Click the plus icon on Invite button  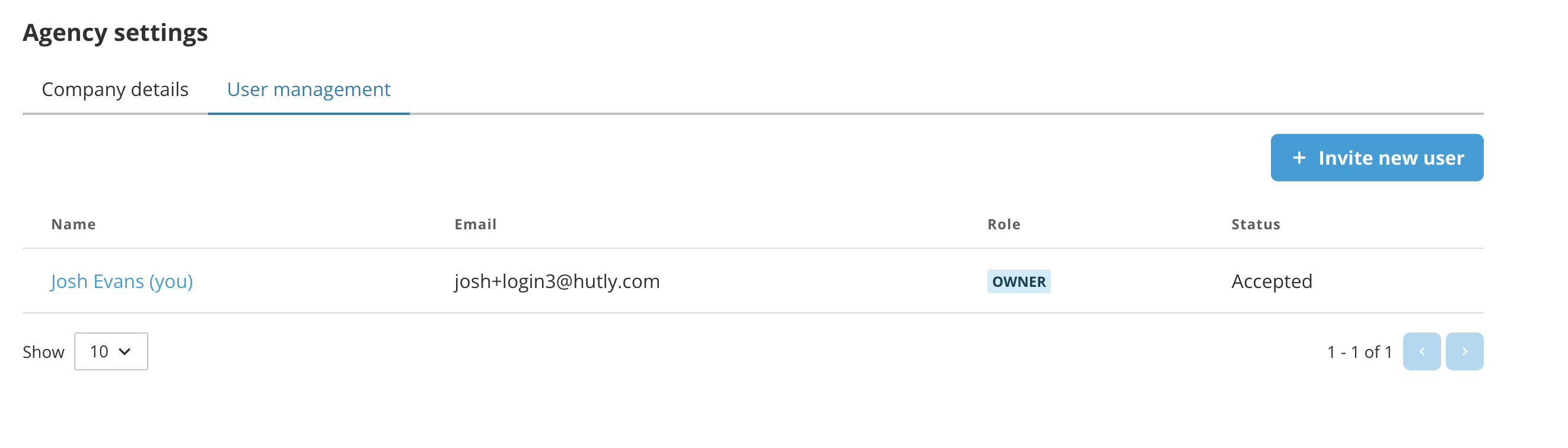pos(1299,158)
